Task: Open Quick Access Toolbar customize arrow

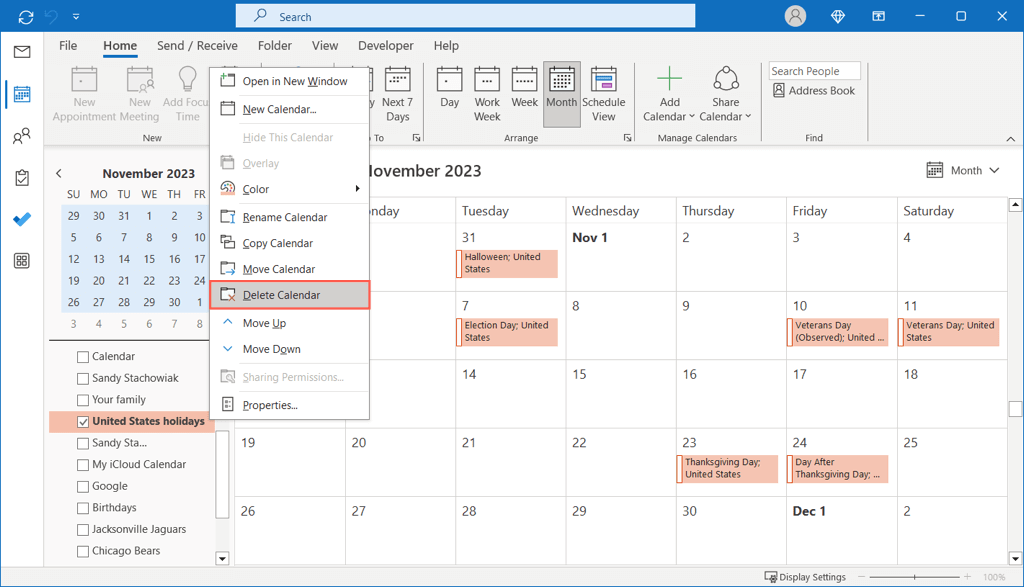Action: (x=76, y=16)
